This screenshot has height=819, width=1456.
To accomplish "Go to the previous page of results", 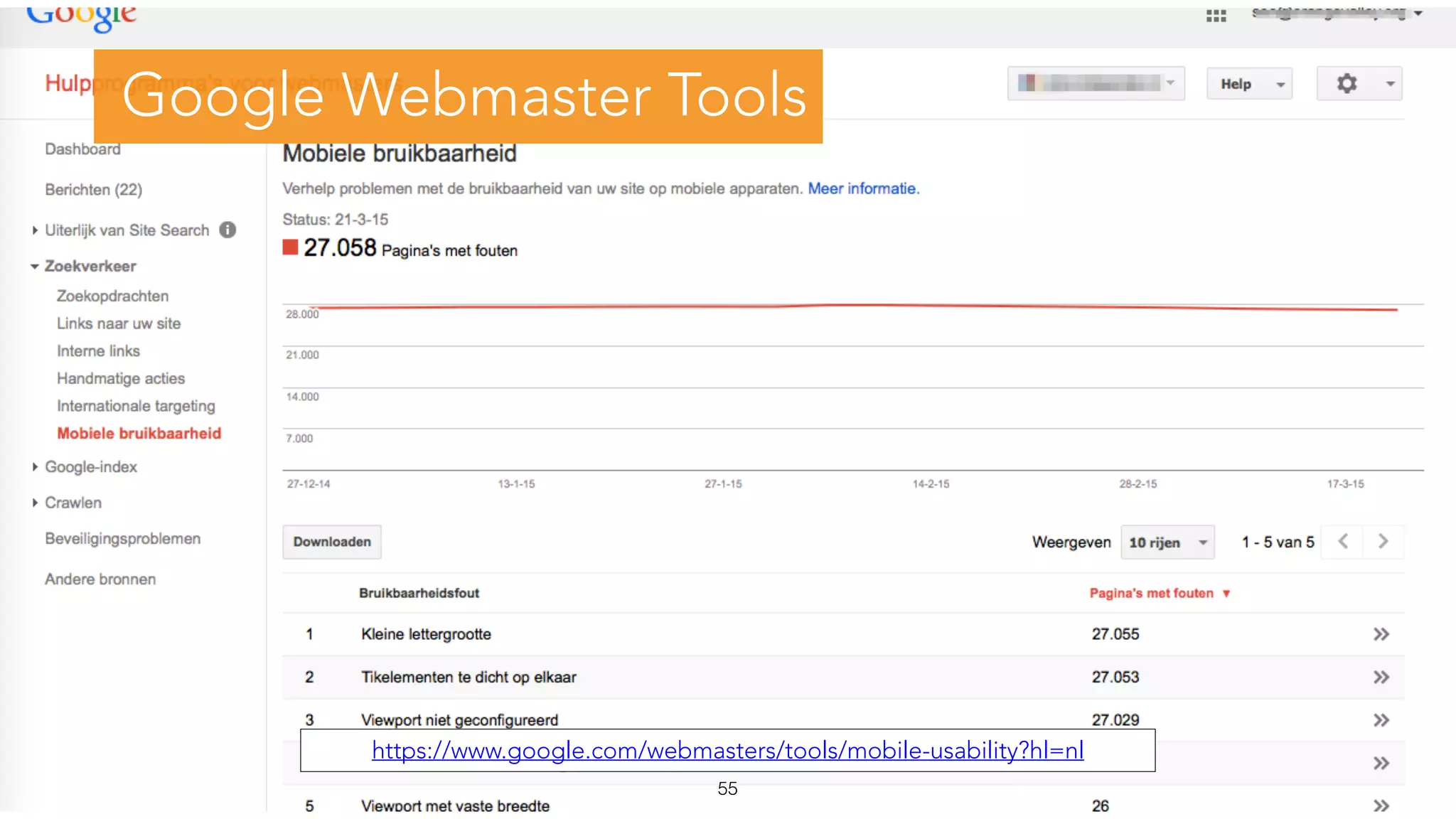I will pos(1342,542).
